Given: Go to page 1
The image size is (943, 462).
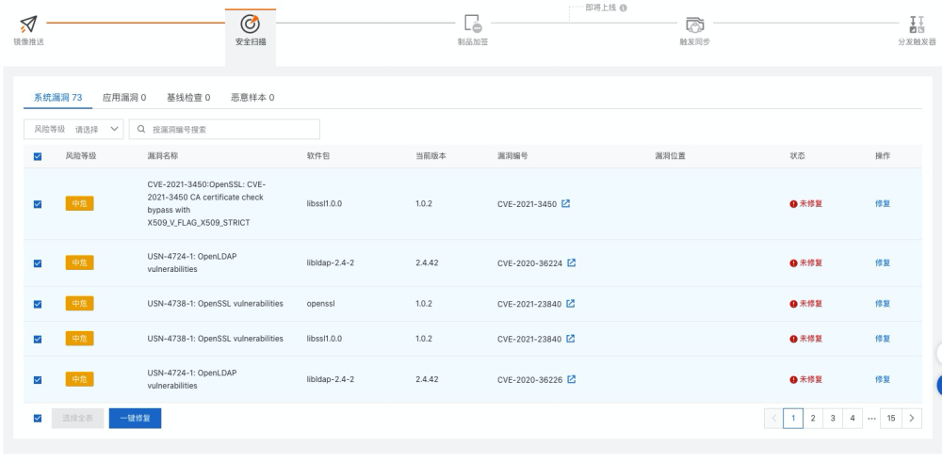Looking at the screenshot, I should (793, 418).
